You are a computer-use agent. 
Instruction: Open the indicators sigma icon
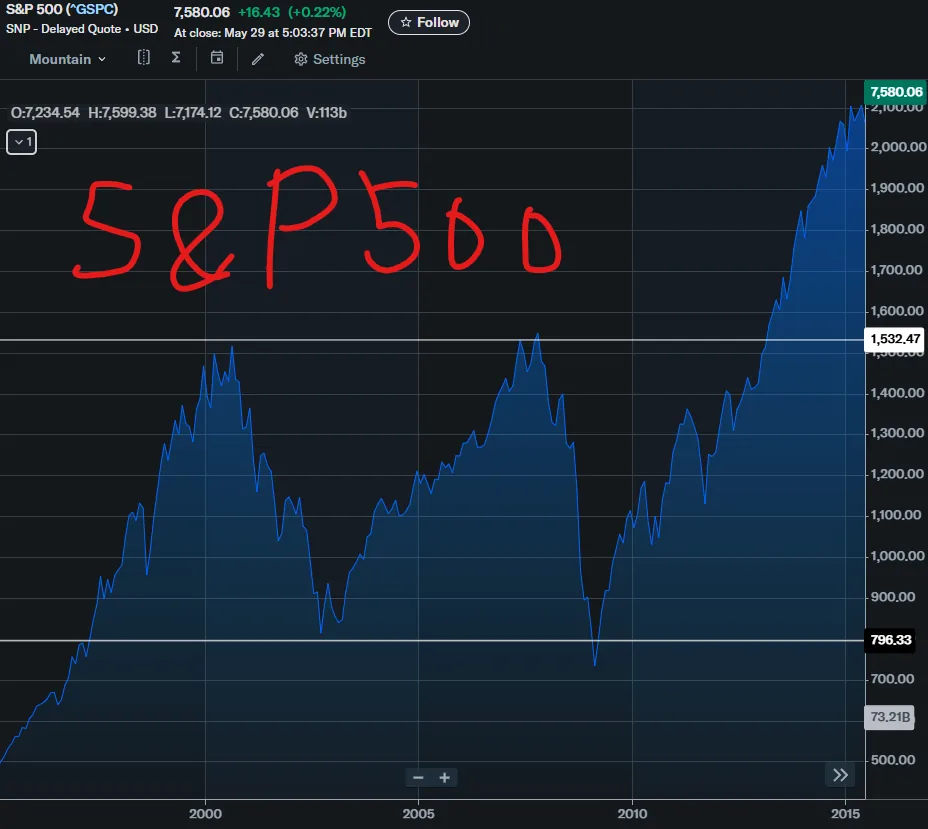[176, 57]
